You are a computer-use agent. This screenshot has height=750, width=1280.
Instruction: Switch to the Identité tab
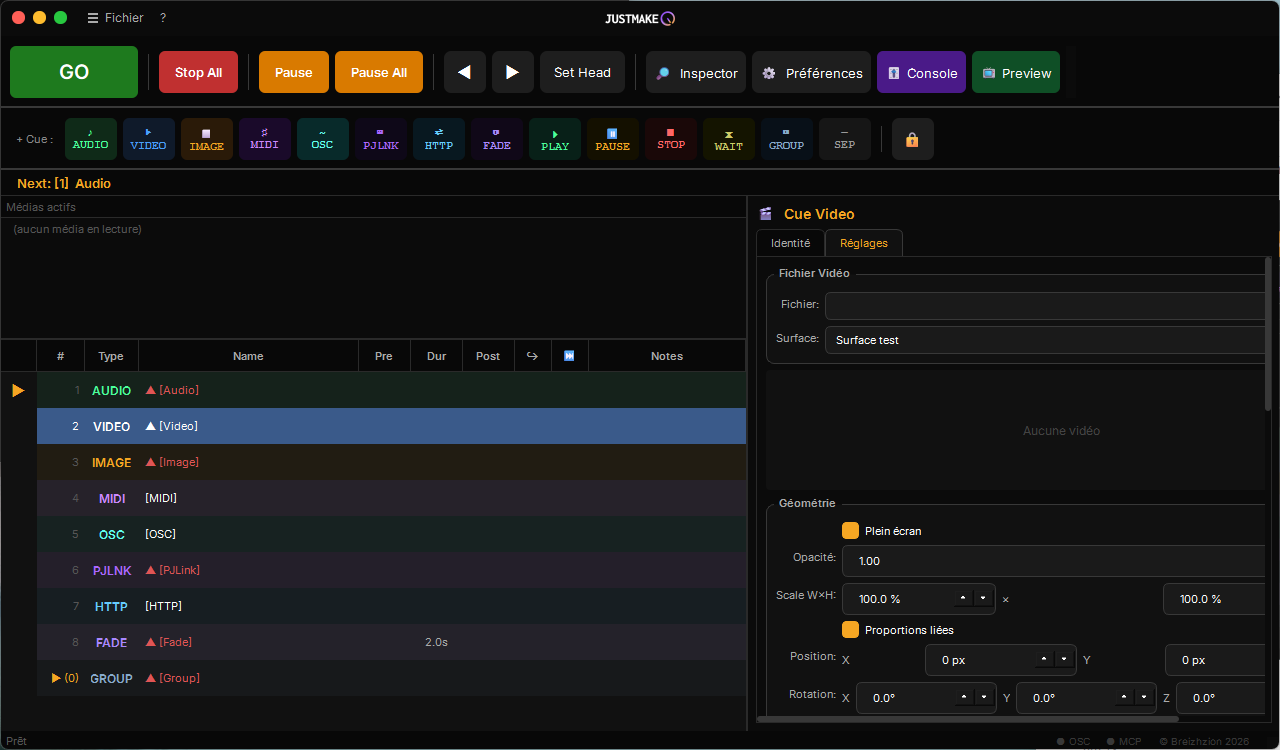[x=791, y=243]
